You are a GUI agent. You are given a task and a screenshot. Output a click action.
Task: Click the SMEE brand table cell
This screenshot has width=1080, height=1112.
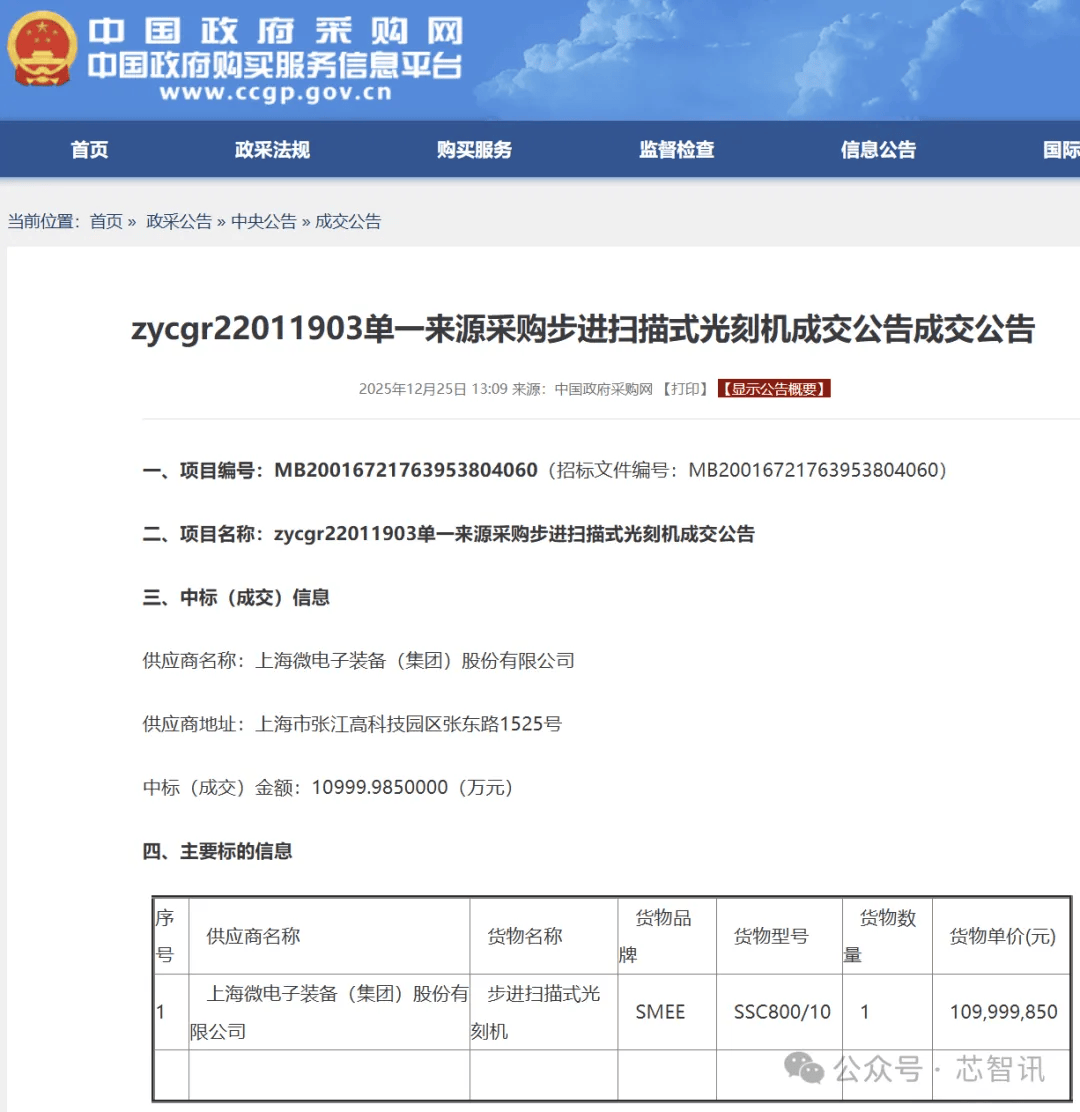660,1012
